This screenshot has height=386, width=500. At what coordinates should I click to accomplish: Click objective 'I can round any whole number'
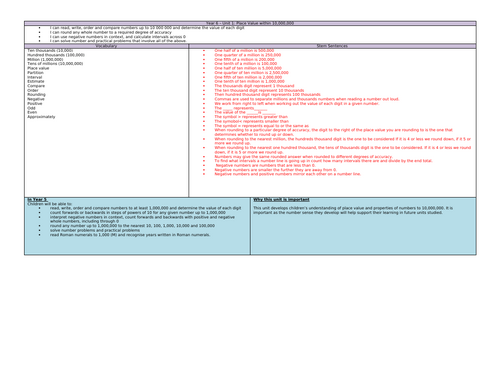coord(111,32)
